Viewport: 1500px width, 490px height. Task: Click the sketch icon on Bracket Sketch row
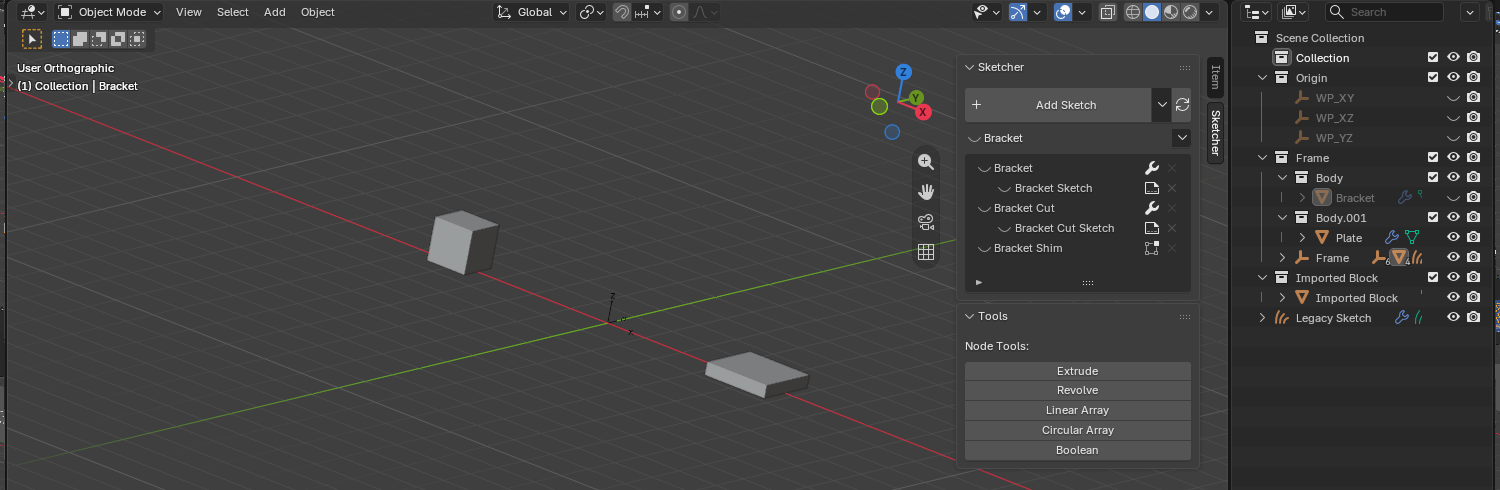click(x=1151, y=188)
